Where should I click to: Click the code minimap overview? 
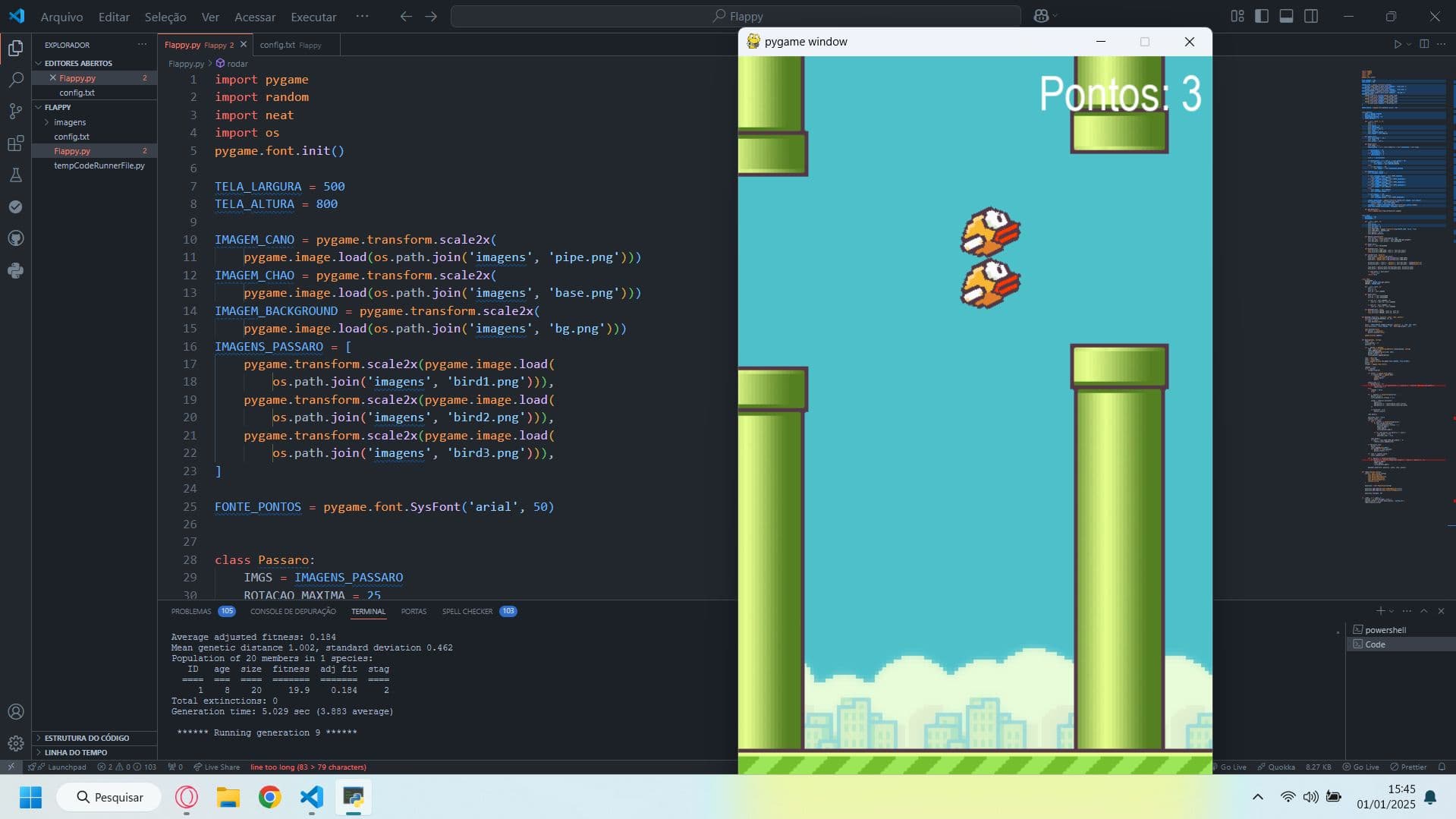1404,288
